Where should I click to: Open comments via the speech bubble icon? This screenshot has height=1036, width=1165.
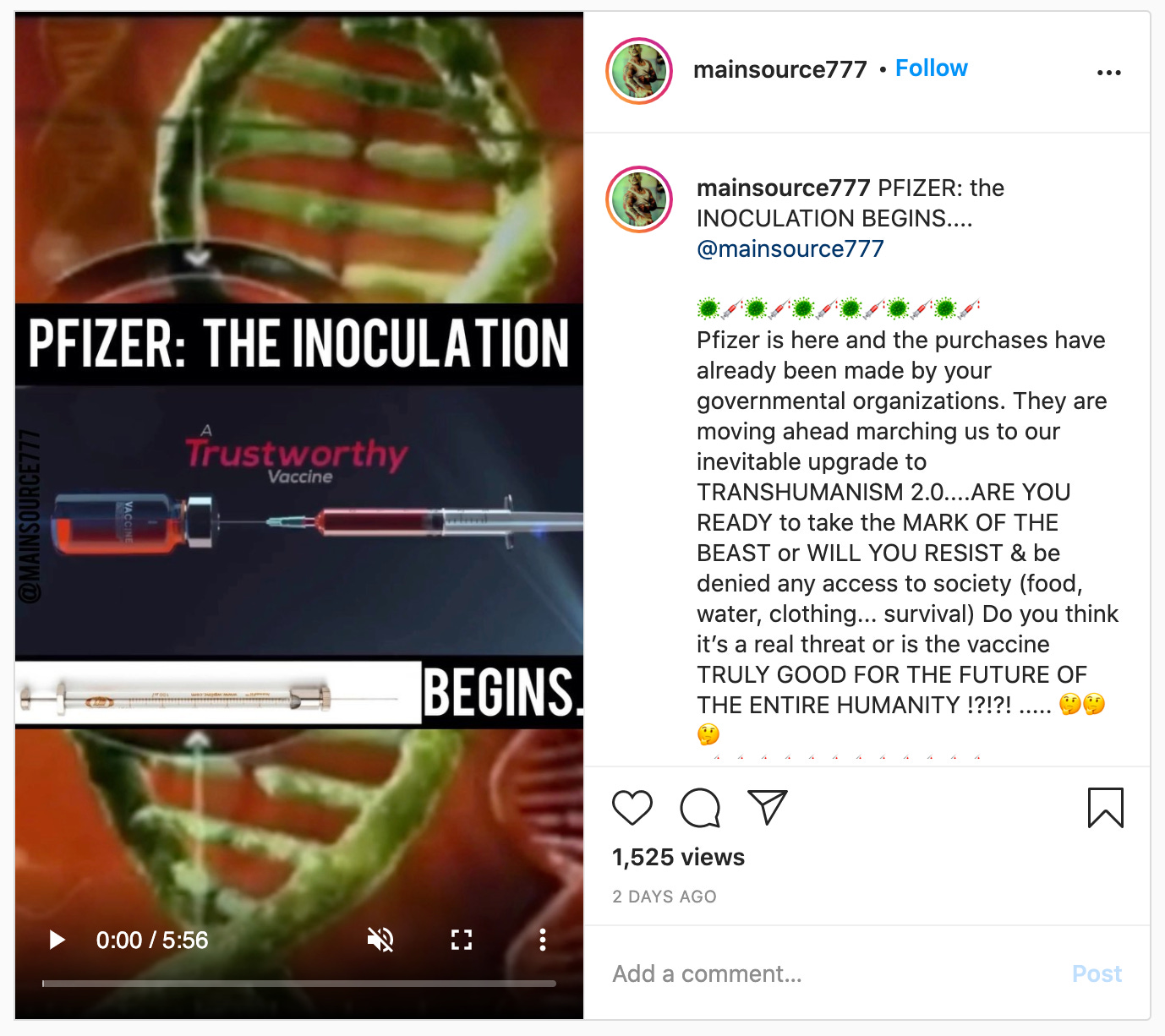click(x=700, y=808)
